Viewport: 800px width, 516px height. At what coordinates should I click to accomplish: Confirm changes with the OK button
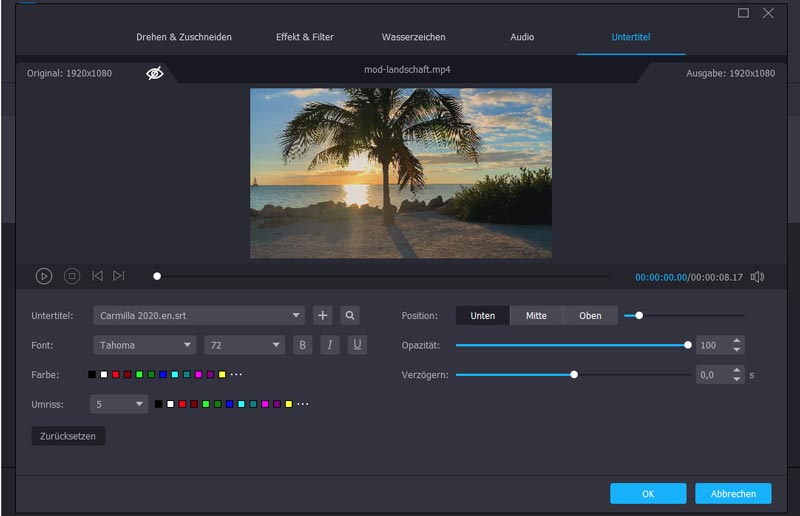coord(648,493)
